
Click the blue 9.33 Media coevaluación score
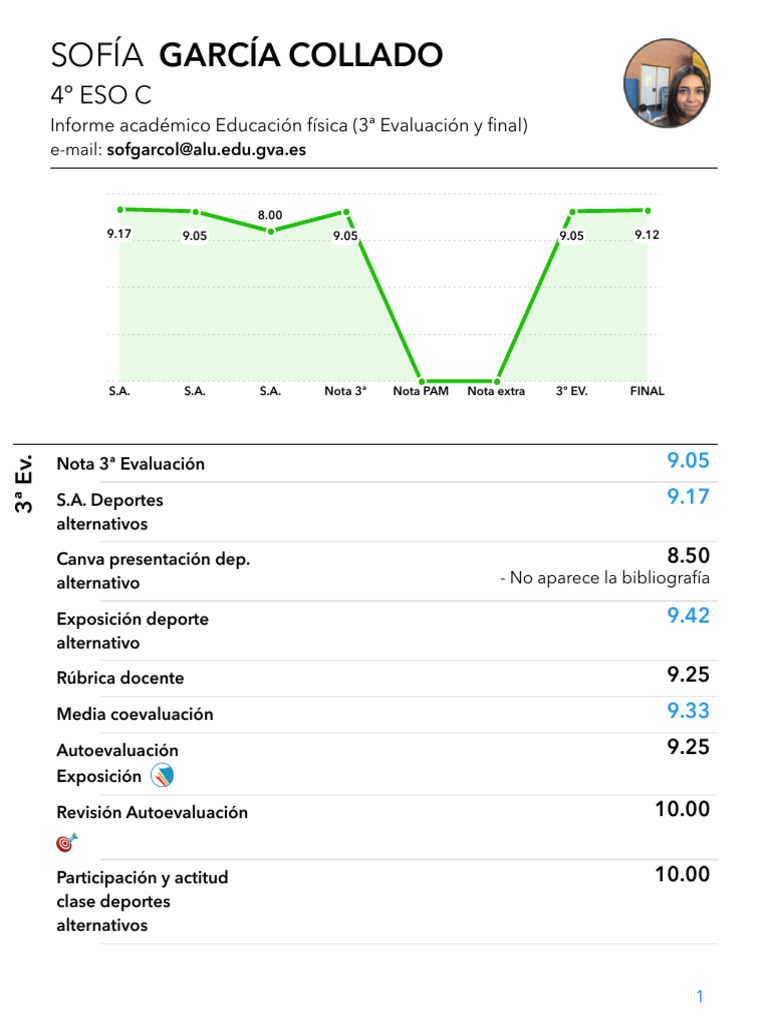click(688, 711)
